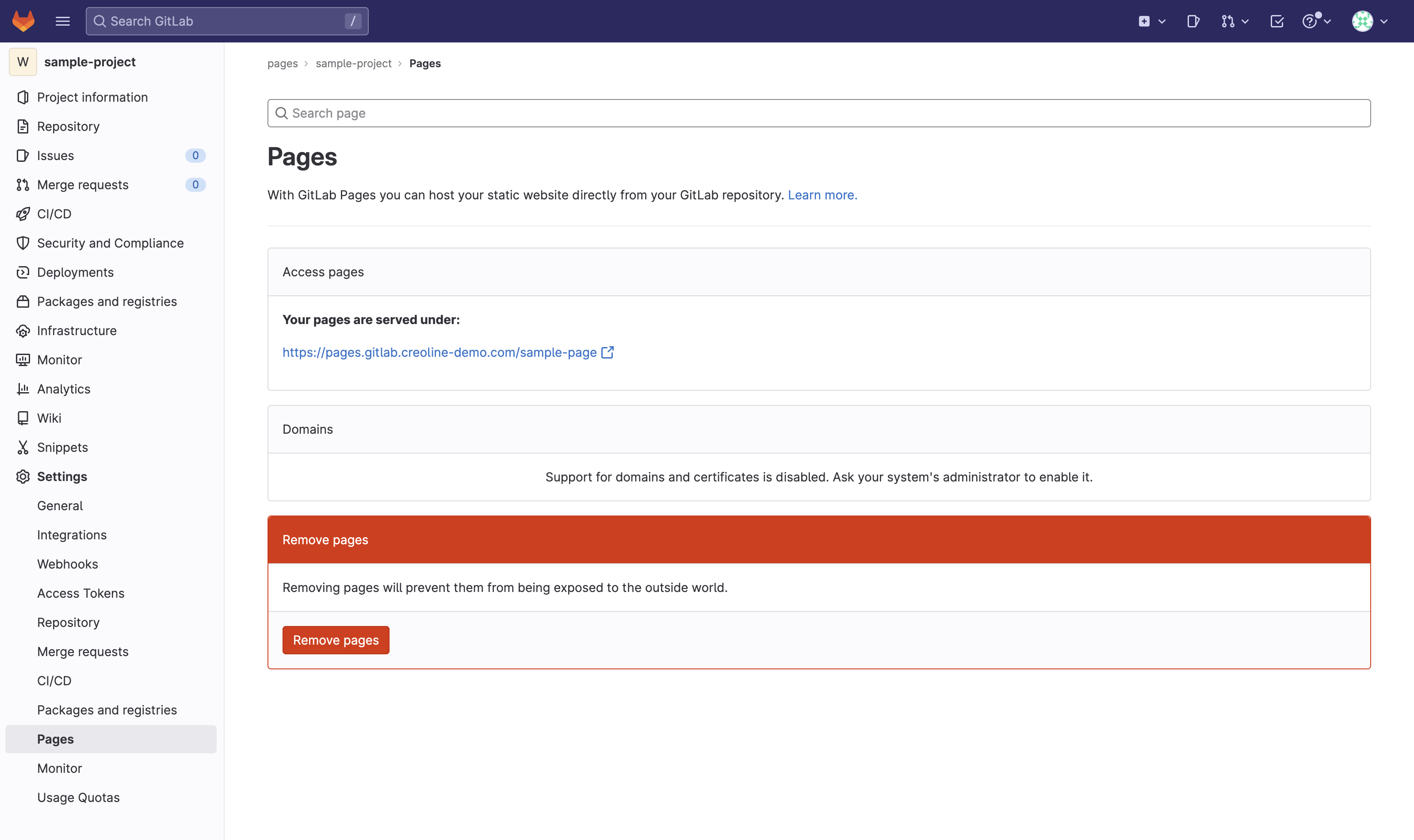This screenshot has width=1414, height=840.
Task: Click the Packages and registries box icon
Action: coord(23,302)
